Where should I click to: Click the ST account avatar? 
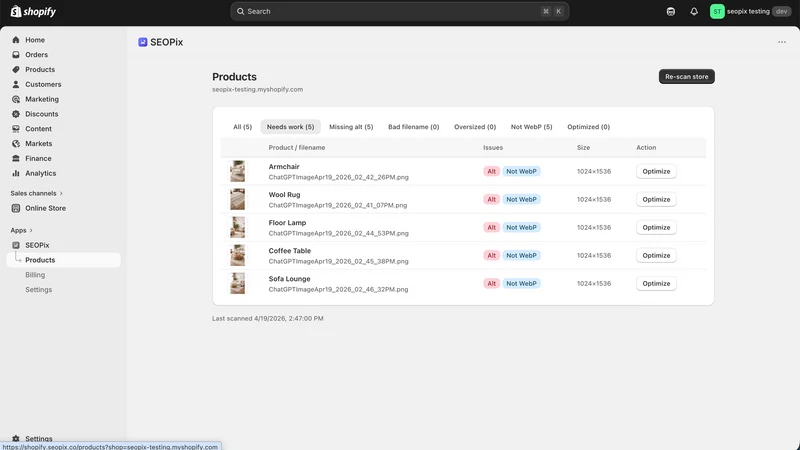click(717, 11)
